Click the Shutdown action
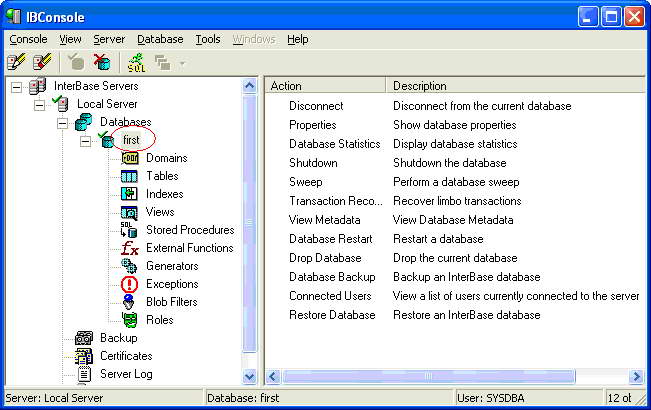This screenshot has width=651, height=410. pyautogui.click(x=313, y=163)
